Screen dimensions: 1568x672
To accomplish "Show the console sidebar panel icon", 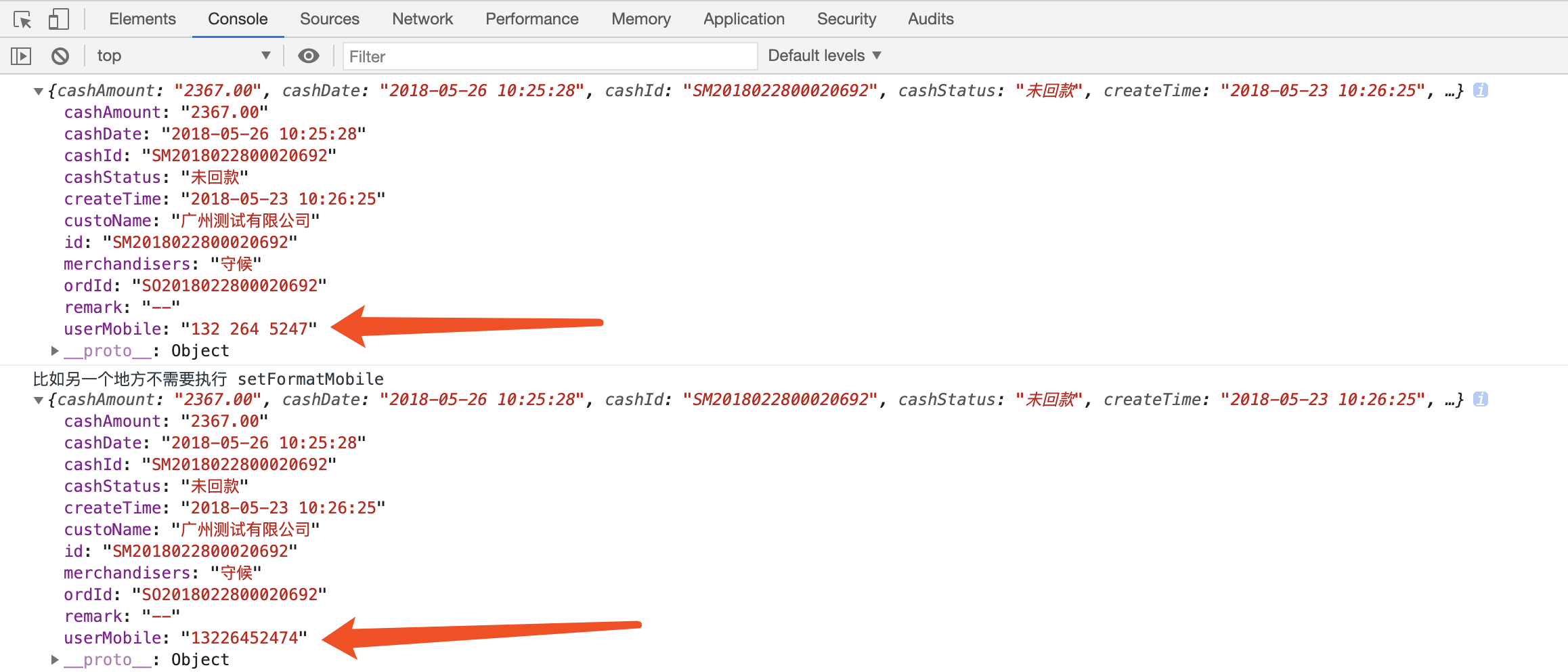I will coord(22,56).
